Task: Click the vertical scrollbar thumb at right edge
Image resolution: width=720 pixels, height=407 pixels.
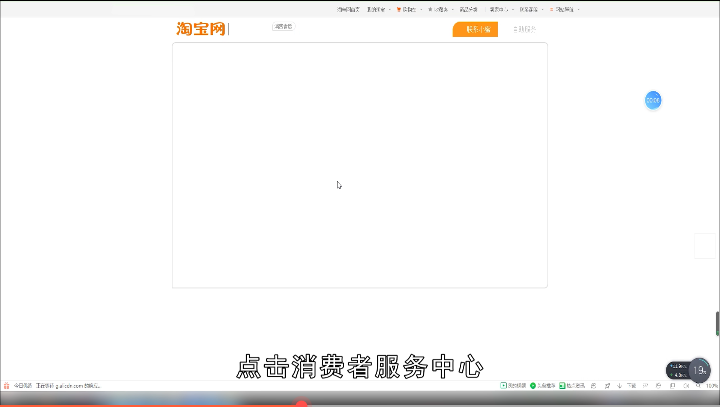Action: tap(717, 324)
